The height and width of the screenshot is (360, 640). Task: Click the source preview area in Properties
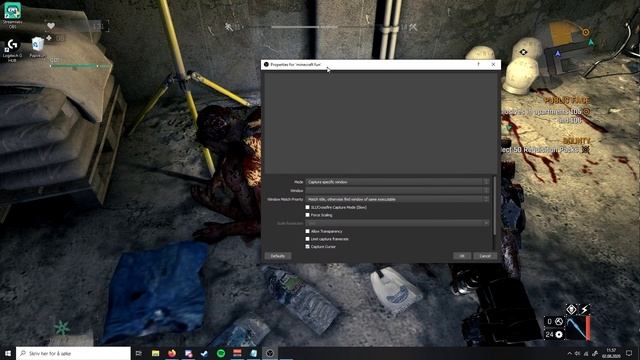click(381, 122)
